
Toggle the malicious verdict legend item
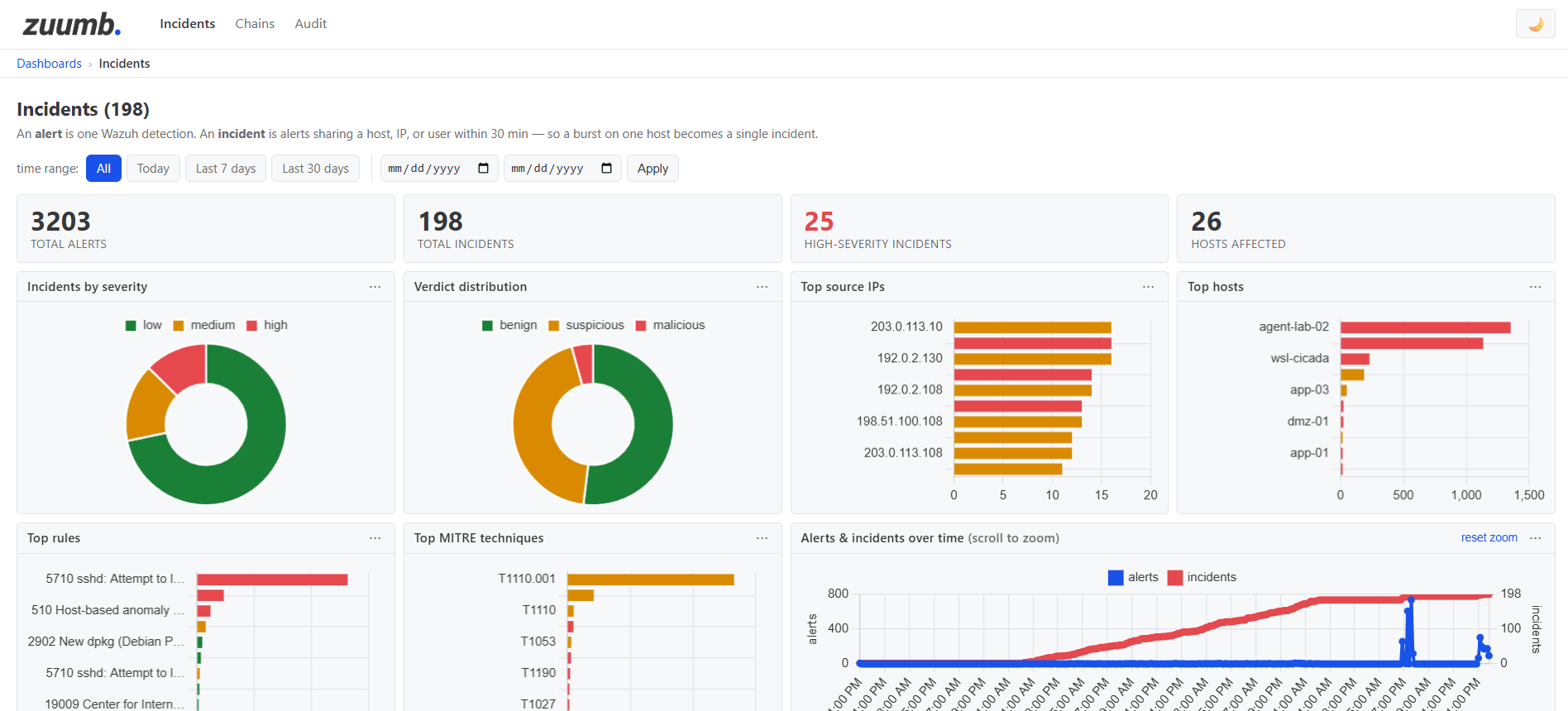coord(671,325)
